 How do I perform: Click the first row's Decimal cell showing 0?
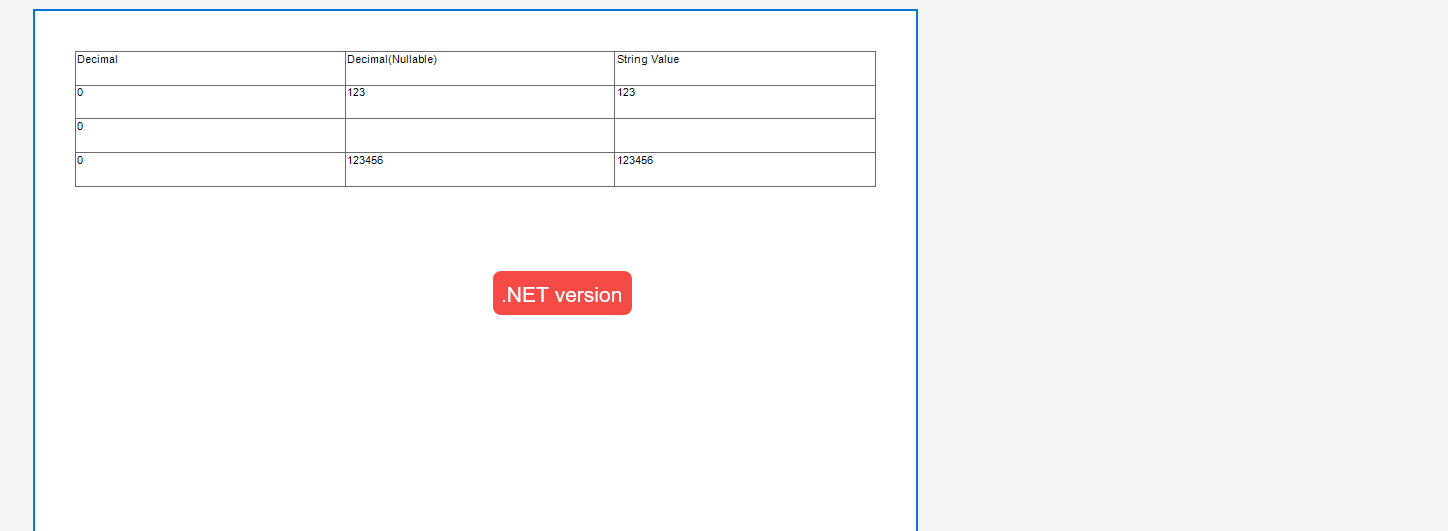pos(210,102)
